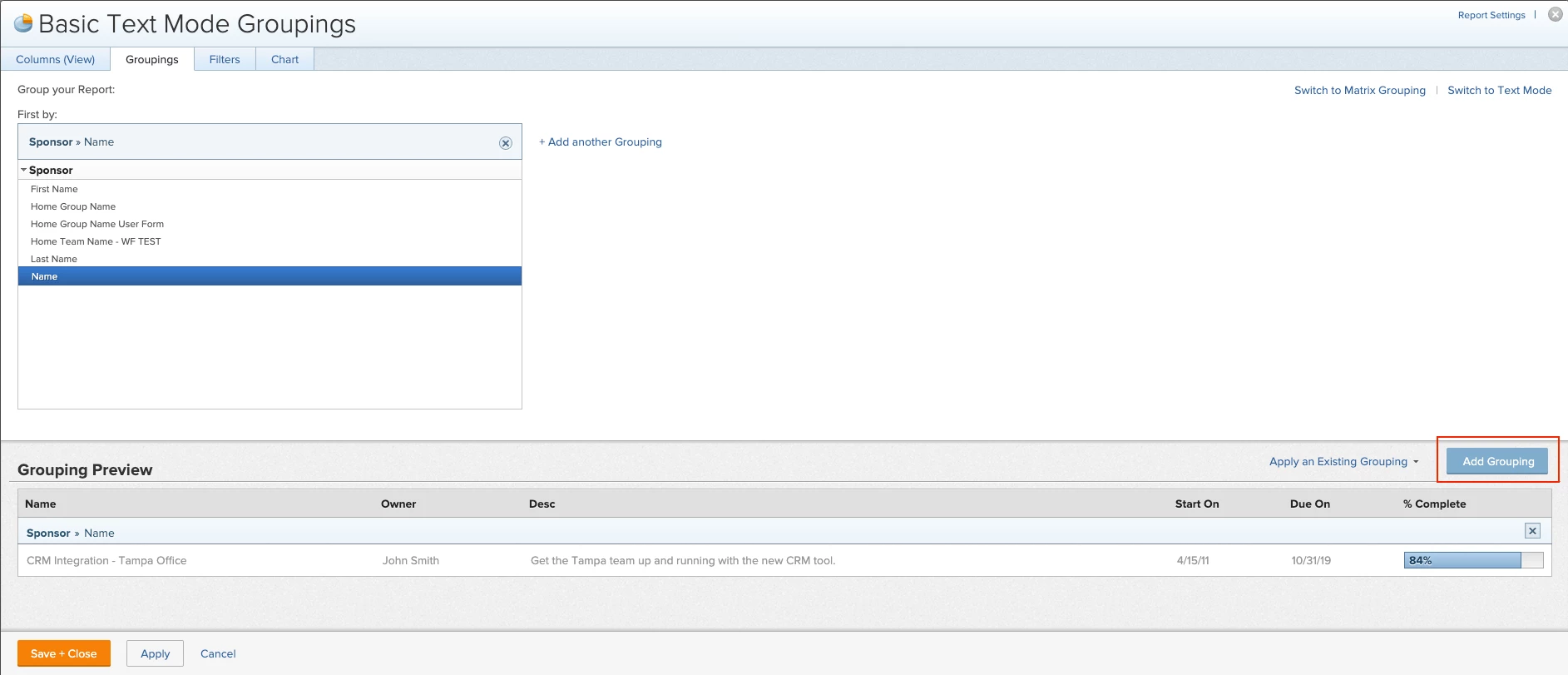
Task: Open Report Settings
Action: 1491,15
